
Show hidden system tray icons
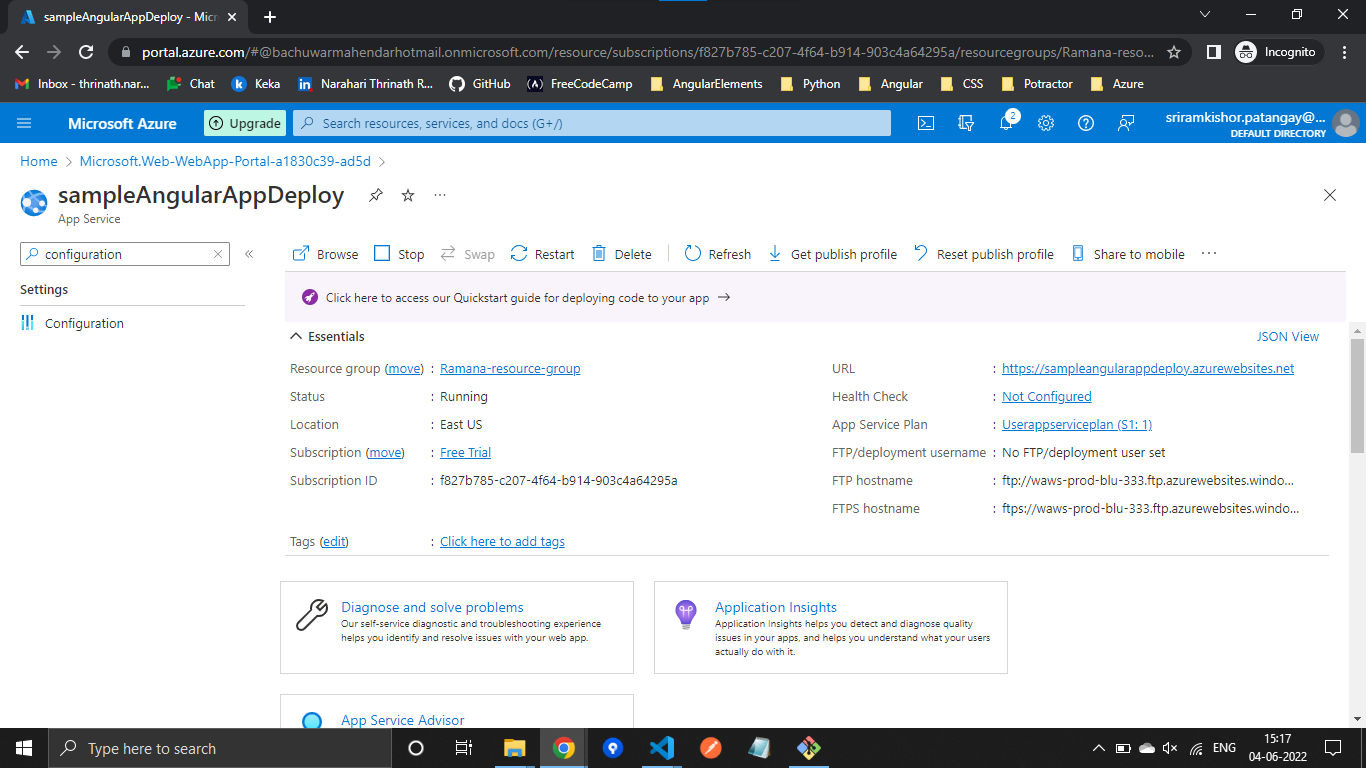click(x=1098, y=748)
